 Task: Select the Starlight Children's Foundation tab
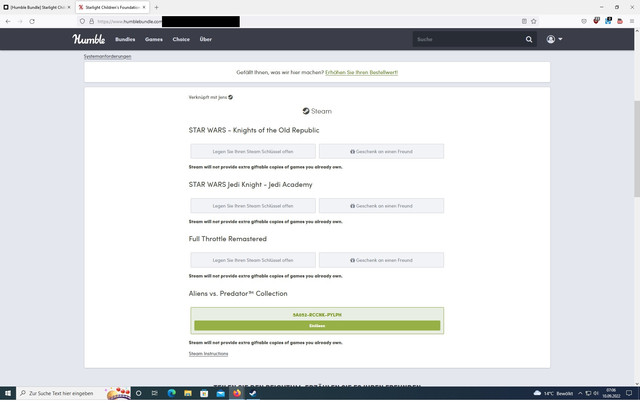point(112,7)
